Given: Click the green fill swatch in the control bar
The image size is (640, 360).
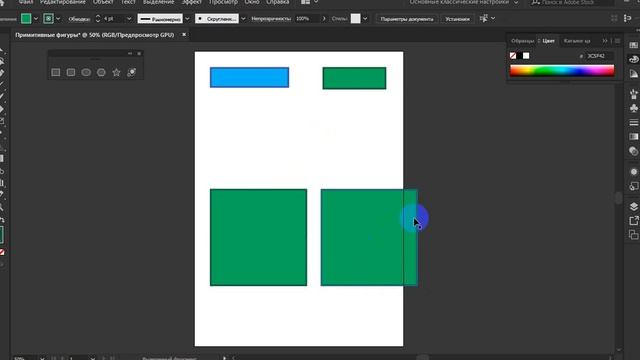Looking at the screenshot, I should (x=26, y=18).
